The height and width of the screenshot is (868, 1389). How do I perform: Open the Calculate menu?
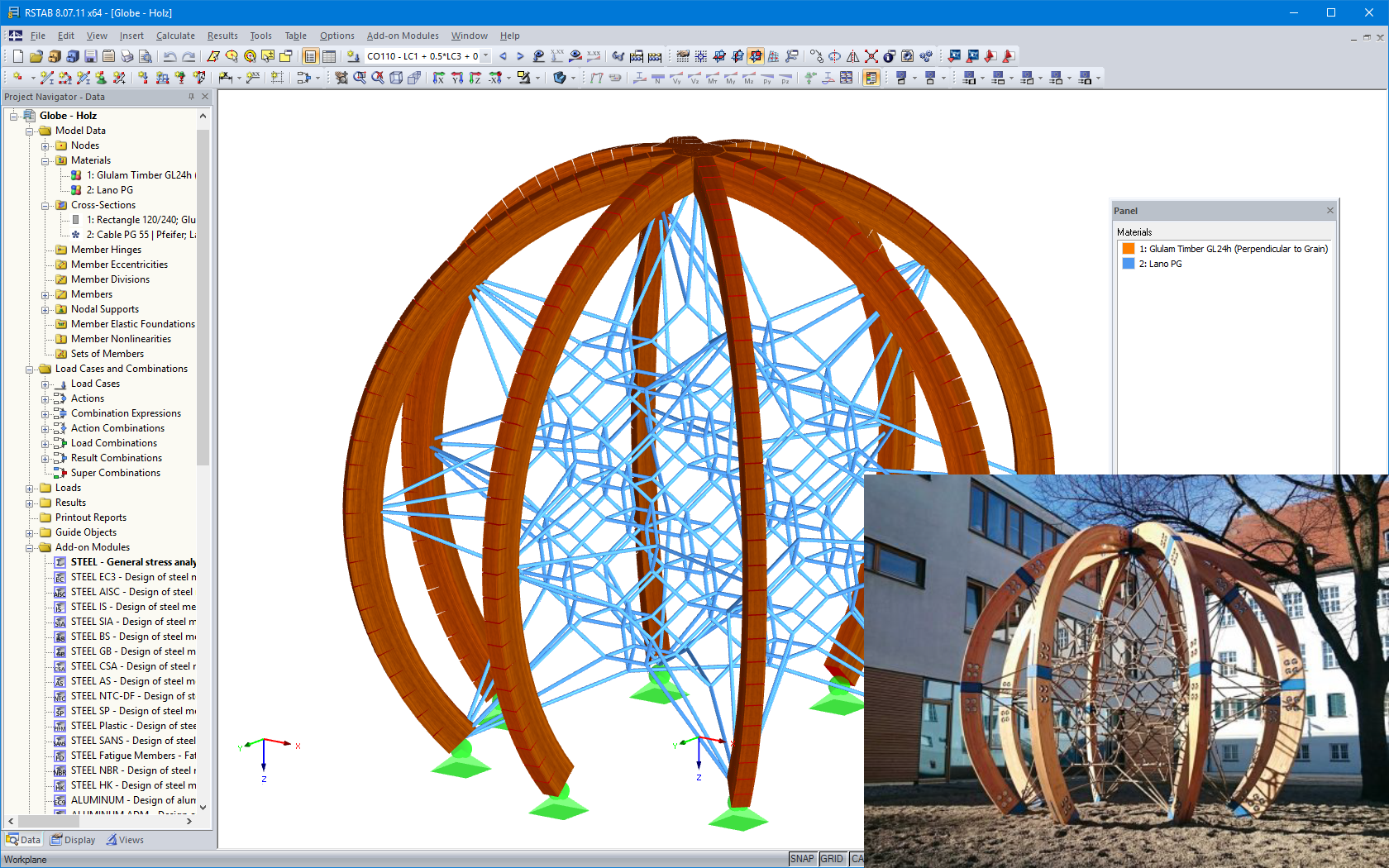point(175,36)
